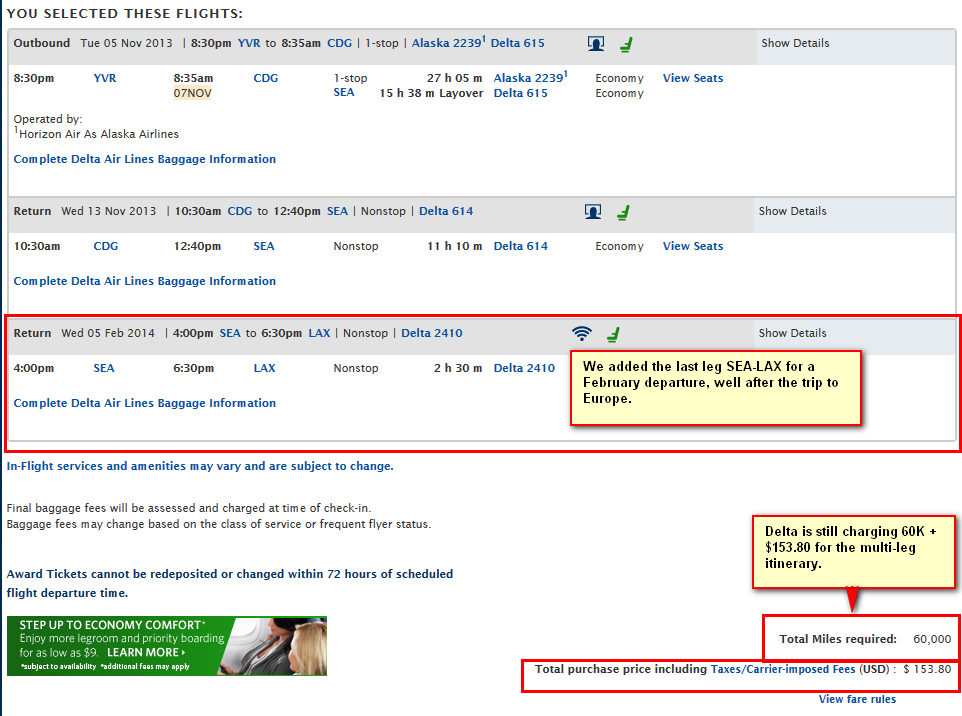Click LAX beside 6:30pm in the detail row
The height and width of the screenshot is (716, 962).
click(264, 368)
